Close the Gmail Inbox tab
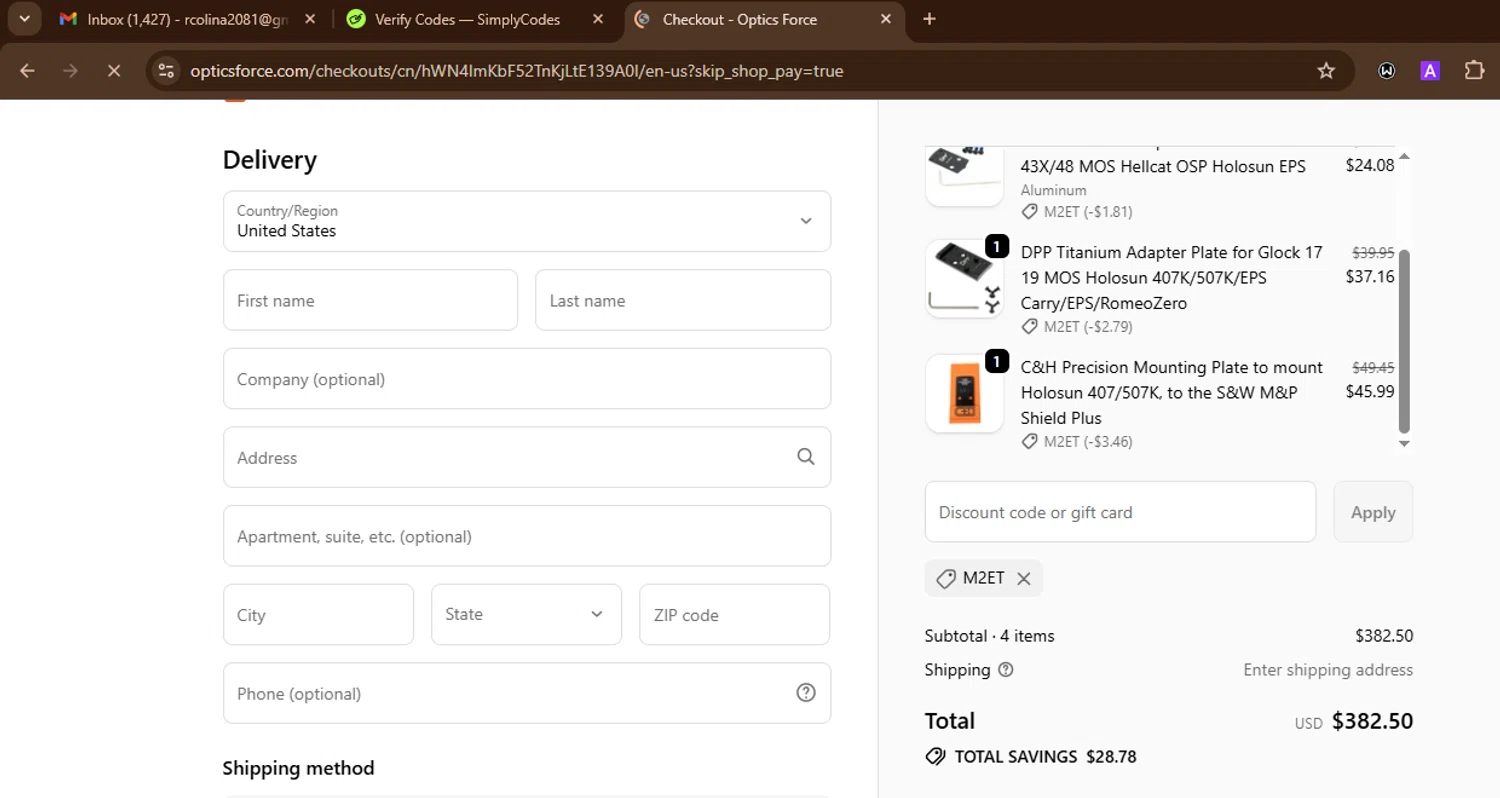The width and height of the screenshot is (1500, 798). (310, 19)
